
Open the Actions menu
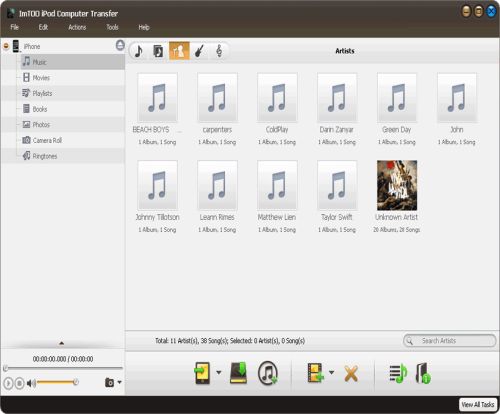tap(77, 27)
